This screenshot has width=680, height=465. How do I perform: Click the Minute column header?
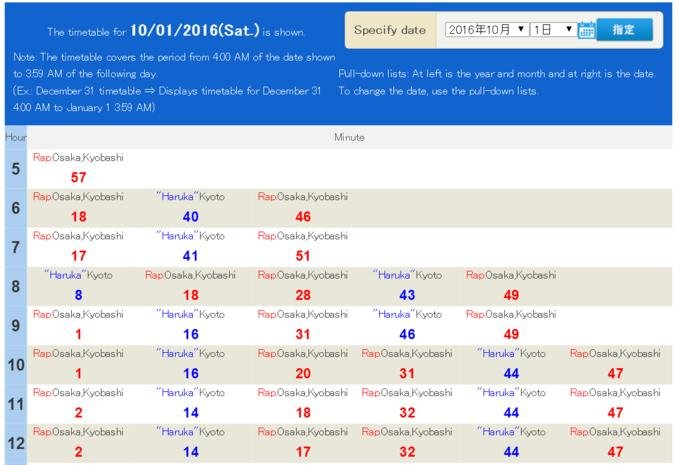pyautogui.click(x=349, y=137)
